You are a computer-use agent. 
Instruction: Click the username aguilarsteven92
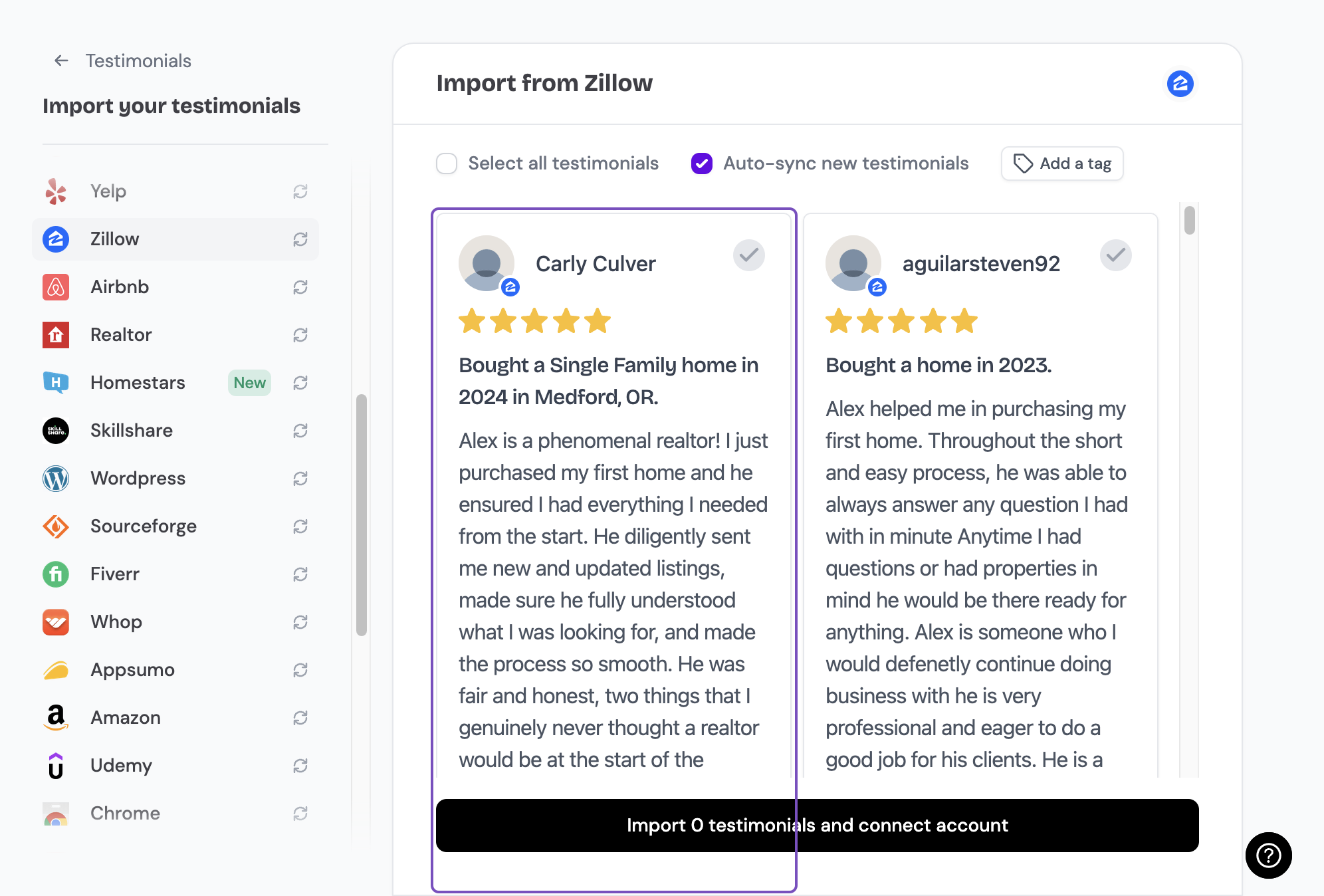point(981,264)
